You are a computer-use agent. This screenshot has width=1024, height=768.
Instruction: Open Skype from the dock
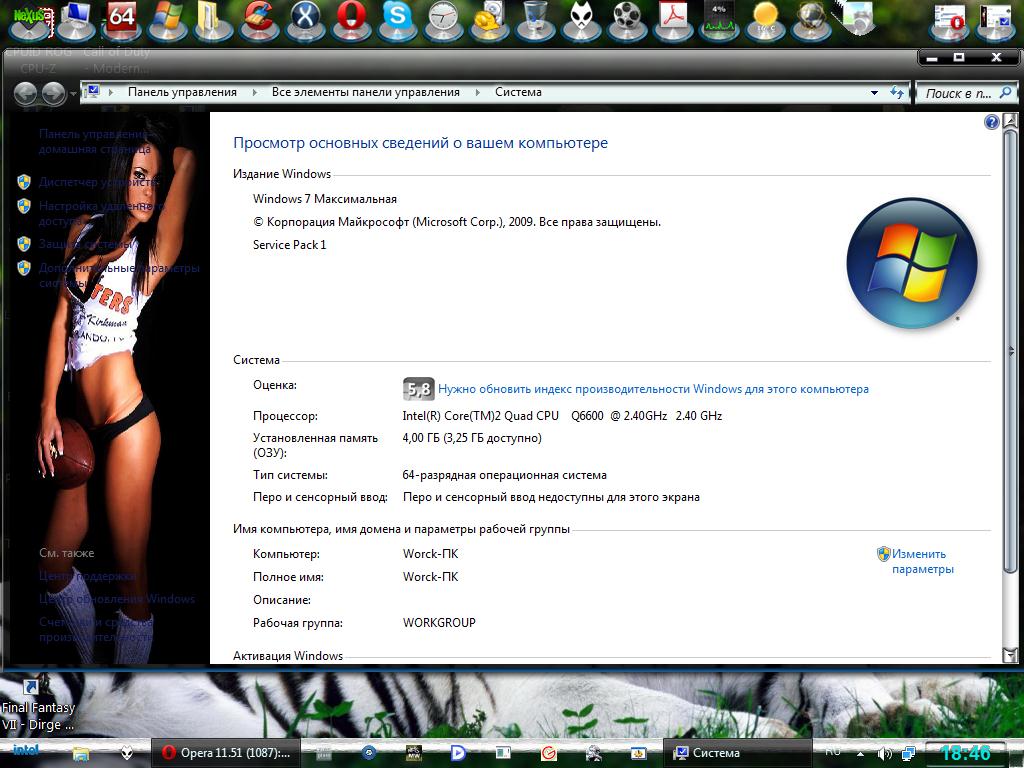coord(397,20)
